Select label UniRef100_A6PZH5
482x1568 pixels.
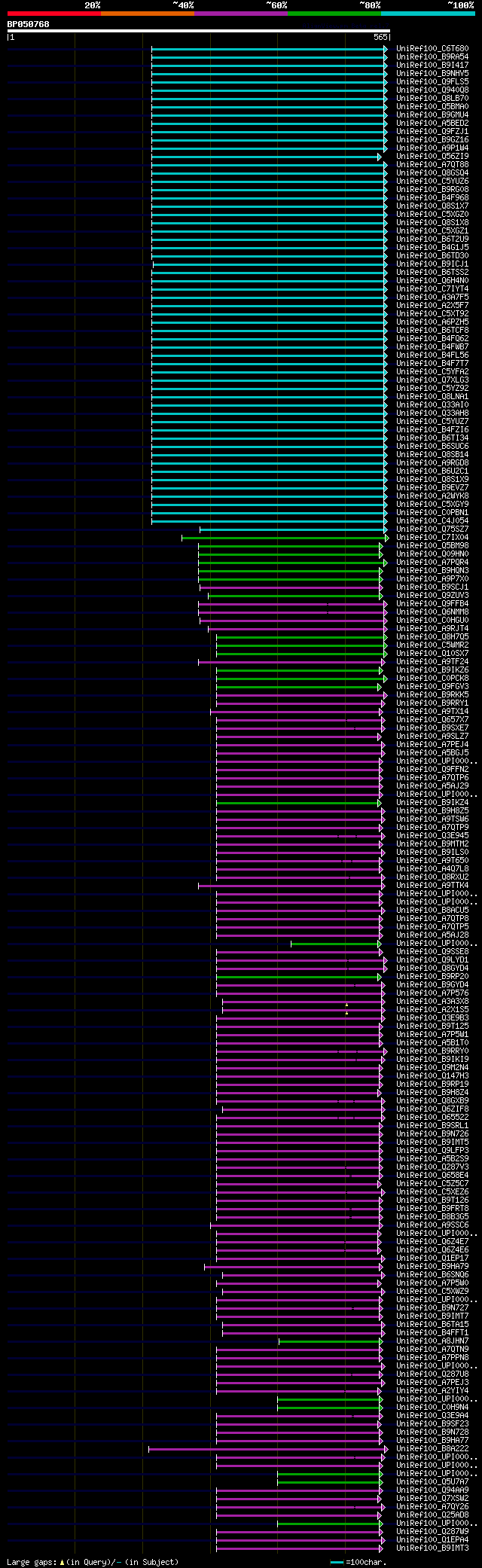click(x=432, y=322)
